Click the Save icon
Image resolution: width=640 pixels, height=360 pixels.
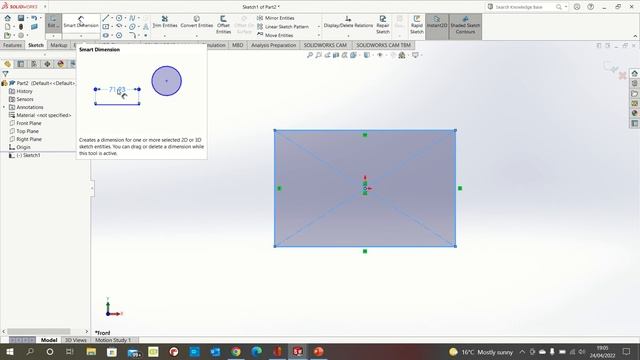click(21, 18)
